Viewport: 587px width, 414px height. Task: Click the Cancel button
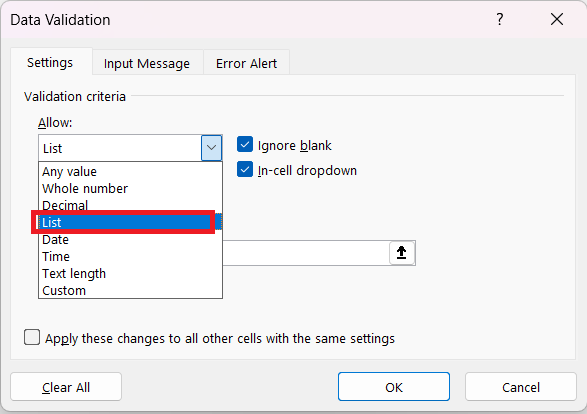[521, 387]
